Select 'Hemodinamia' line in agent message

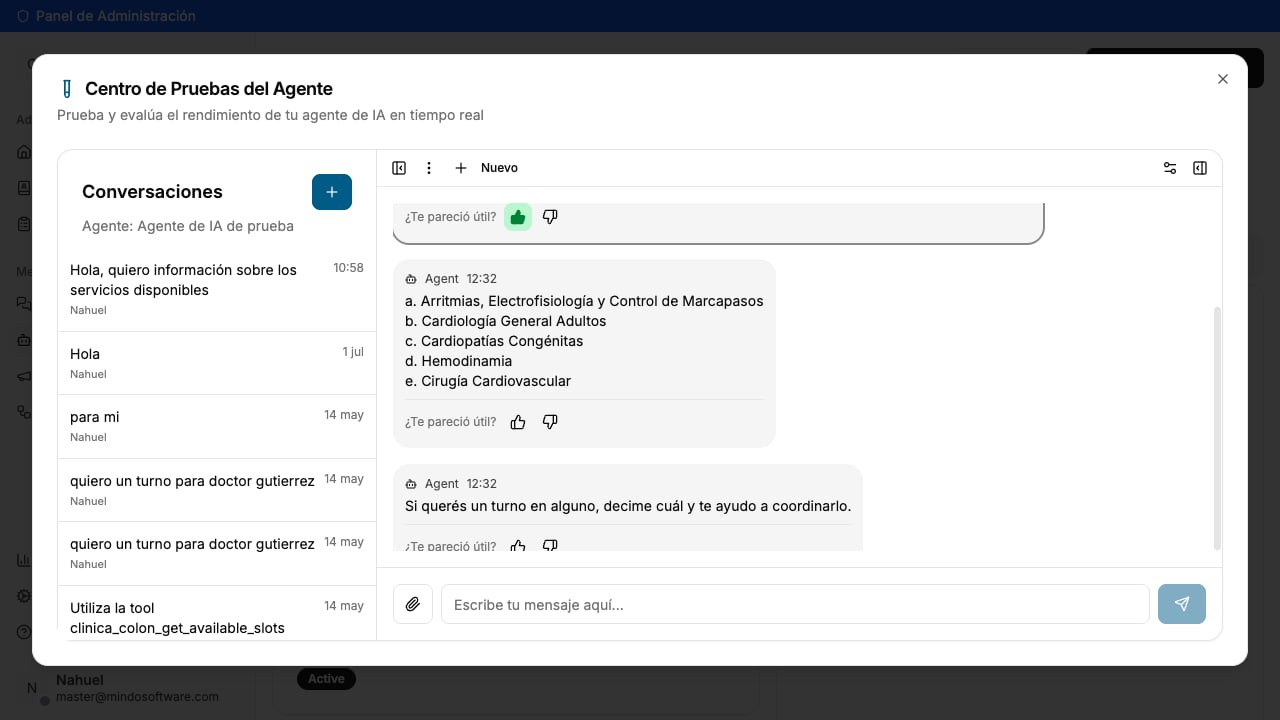(458, 361)
